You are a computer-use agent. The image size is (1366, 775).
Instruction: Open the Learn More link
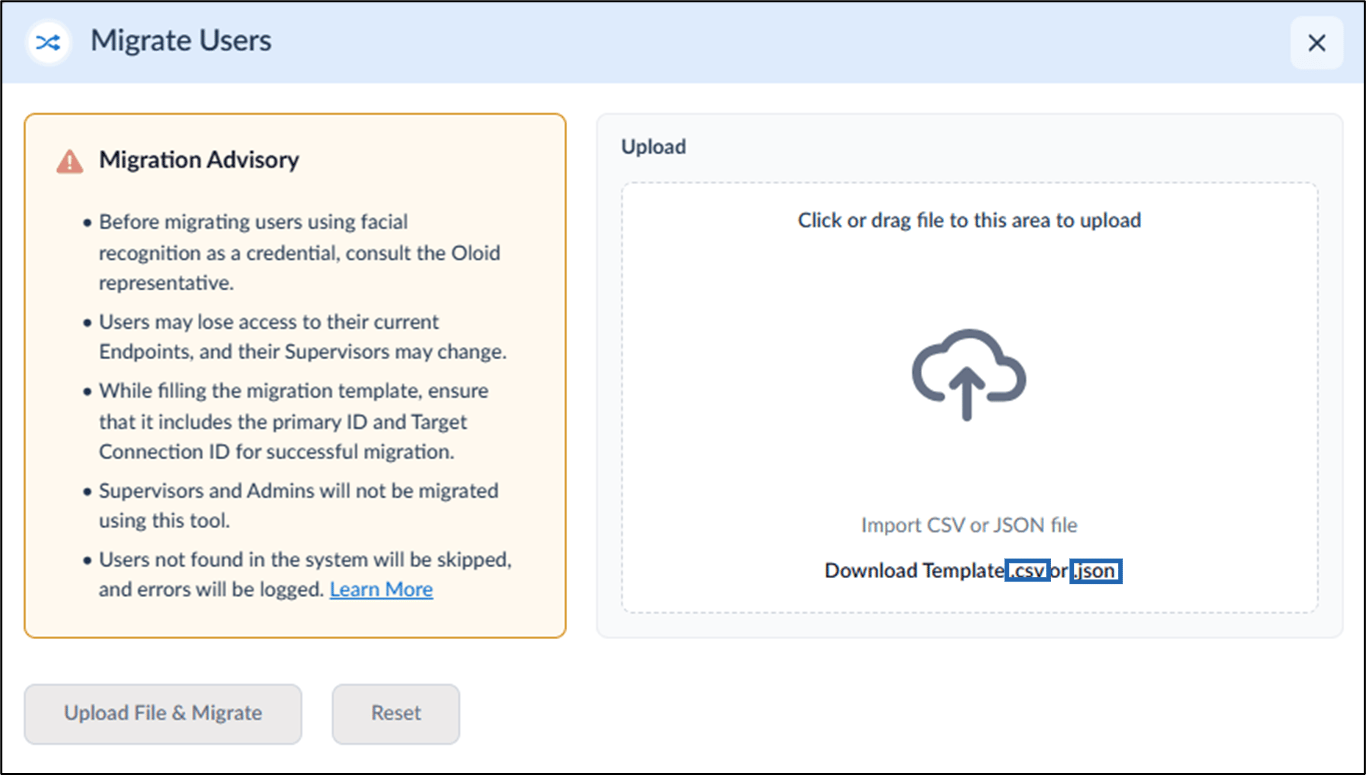(381, 589)
